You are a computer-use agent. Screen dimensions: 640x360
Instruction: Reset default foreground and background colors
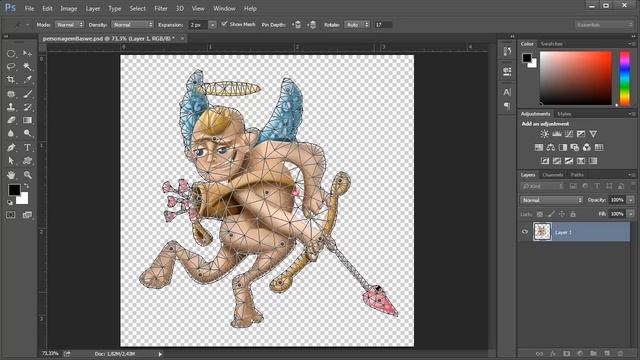tap(10, 202)
